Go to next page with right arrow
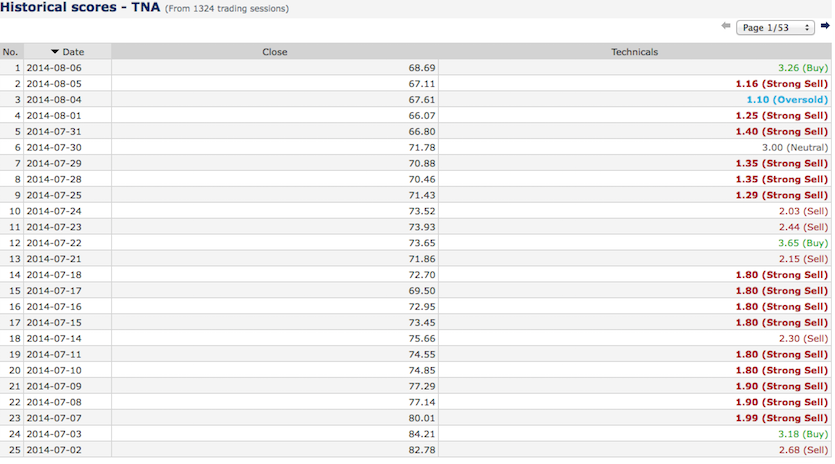The height and width of the screenshot is (464, 835). [x=825, y=26]
